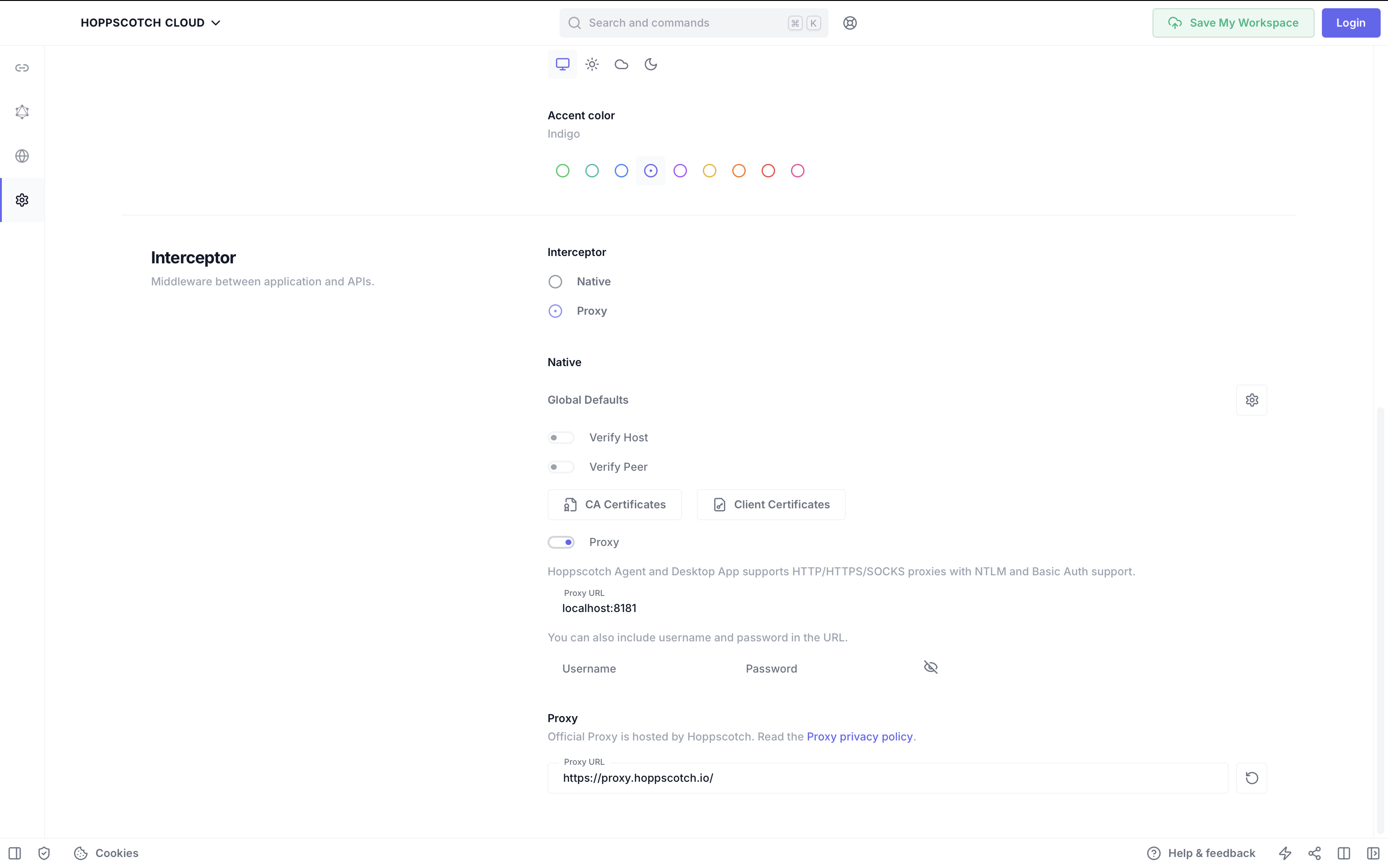Click the page vertical scrollbar

(1381, 620)
